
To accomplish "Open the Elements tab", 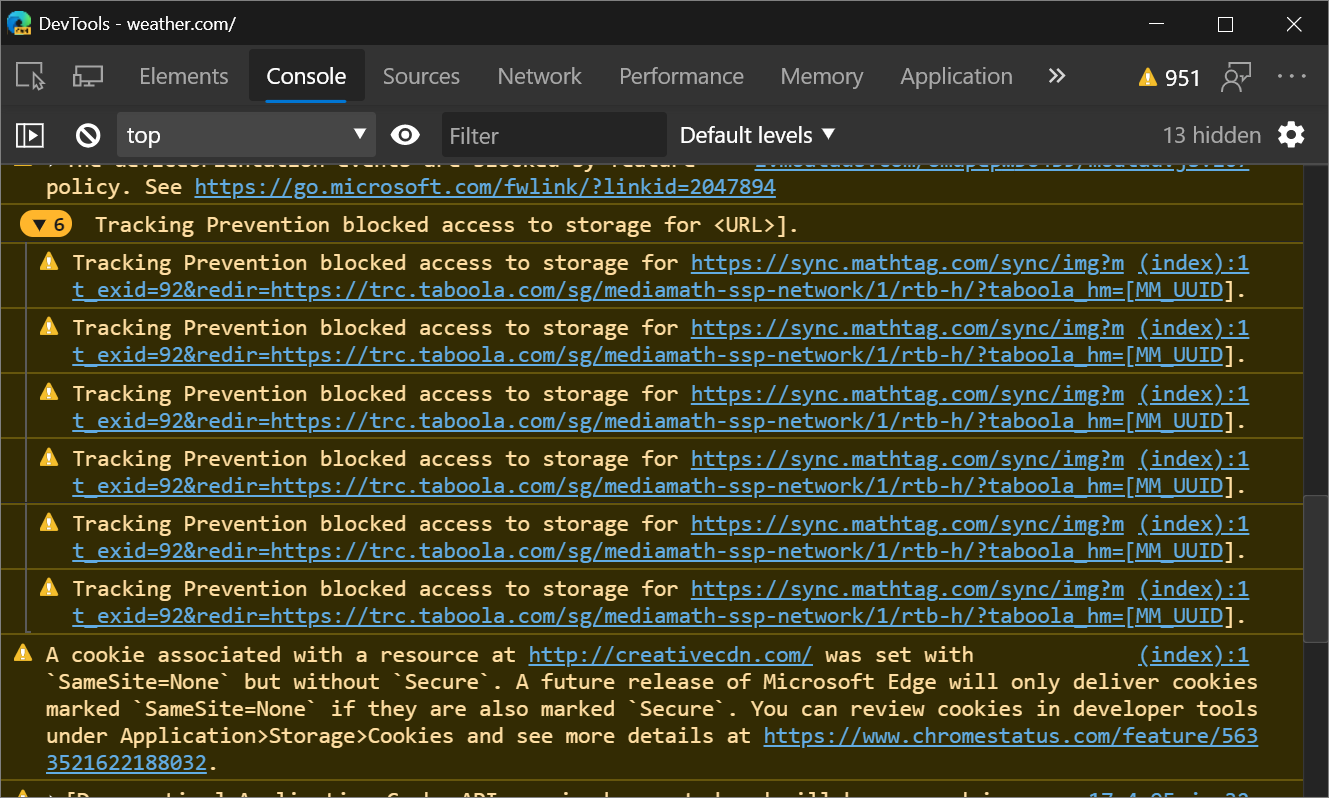I will pos(184,76).
